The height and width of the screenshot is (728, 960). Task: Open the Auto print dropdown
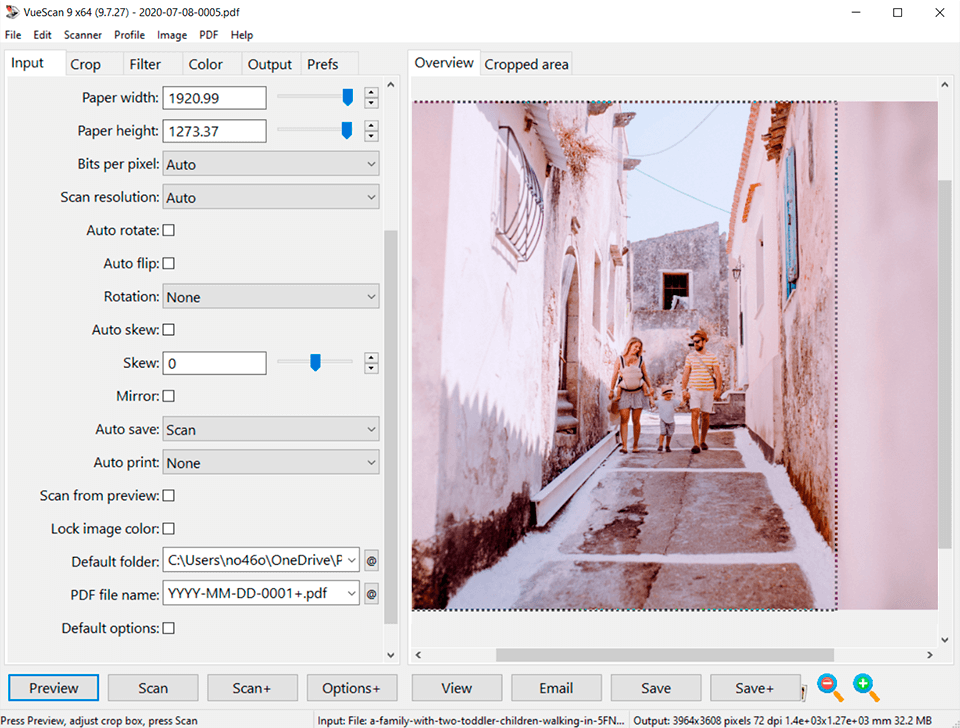pos(270,462)
